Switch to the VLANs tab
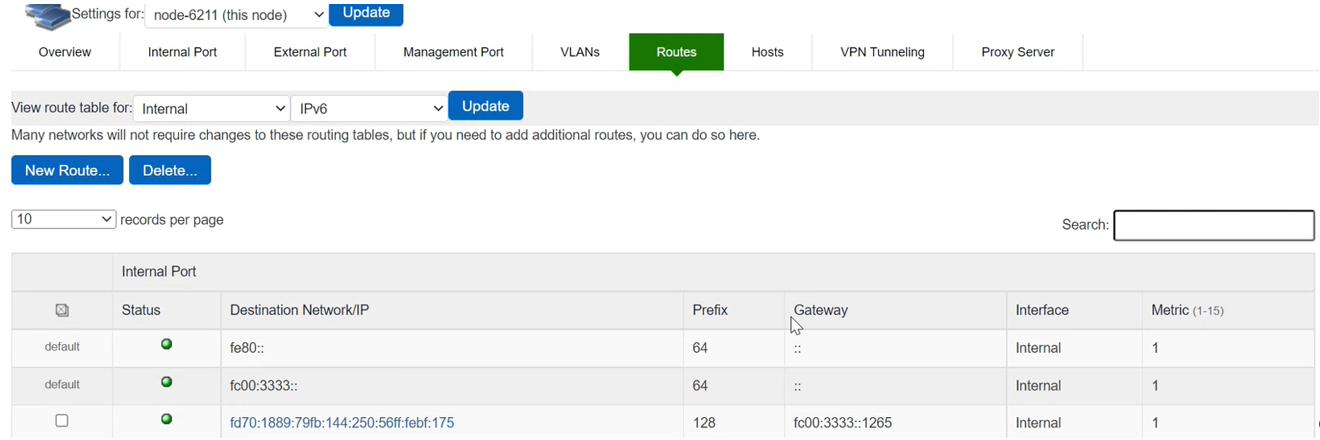1320x440 pixels. 580,52
